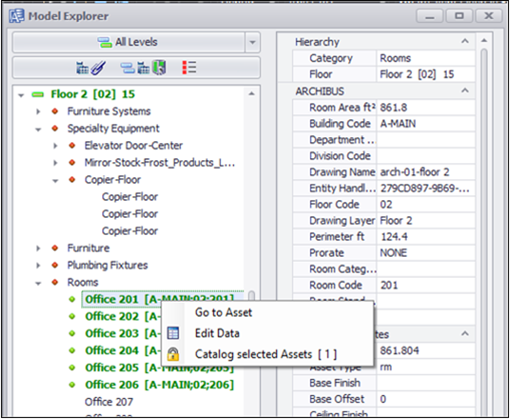This screenshot has height=419, width=510.
Task: Click the empty Division Code value field
Action: [425, 156]
